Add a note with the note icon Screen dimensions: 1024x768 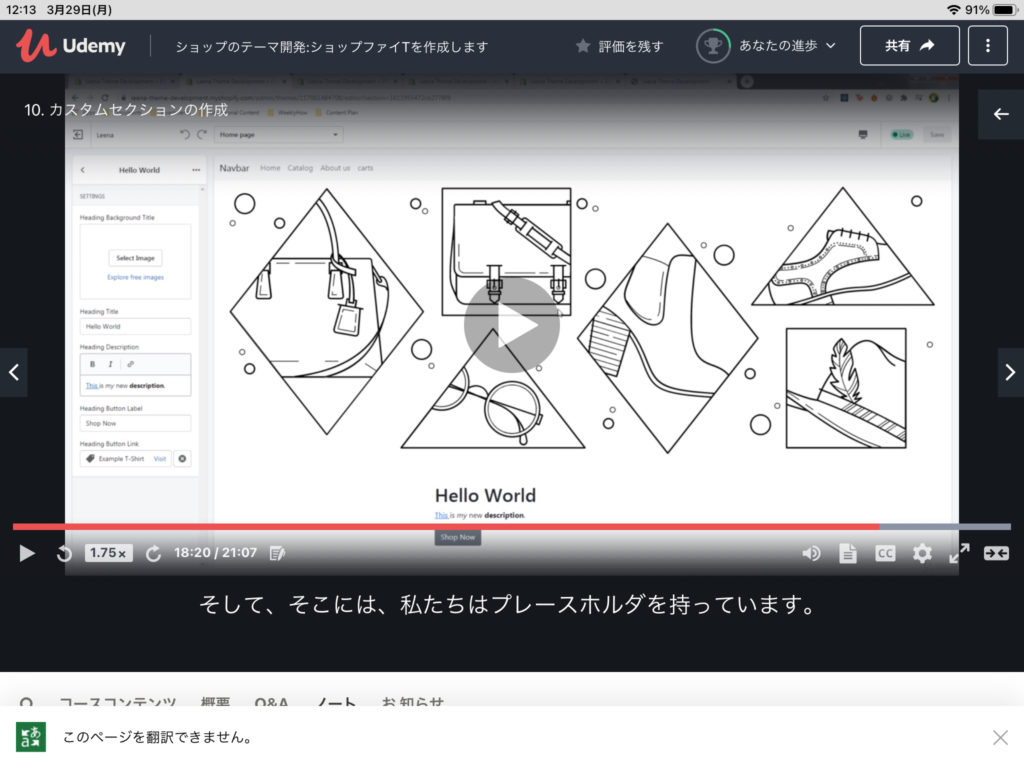(277, 553)
